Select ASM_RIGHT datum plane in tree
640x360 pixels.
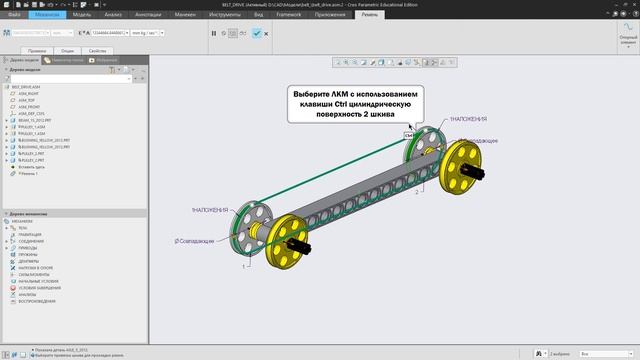tap(28, 93)
